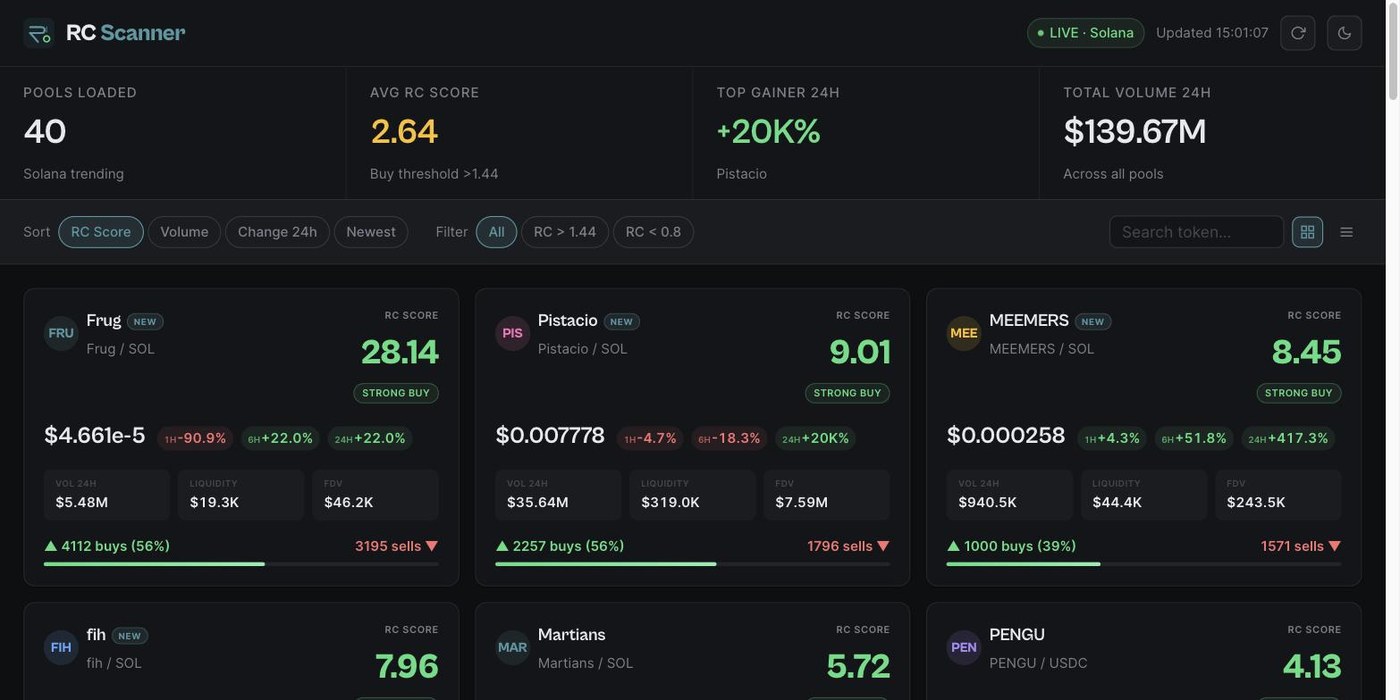This screenshot has height=700, width=1400.
Task: Click Pistacio 24H change +20K%
Action: coord(815,438)
